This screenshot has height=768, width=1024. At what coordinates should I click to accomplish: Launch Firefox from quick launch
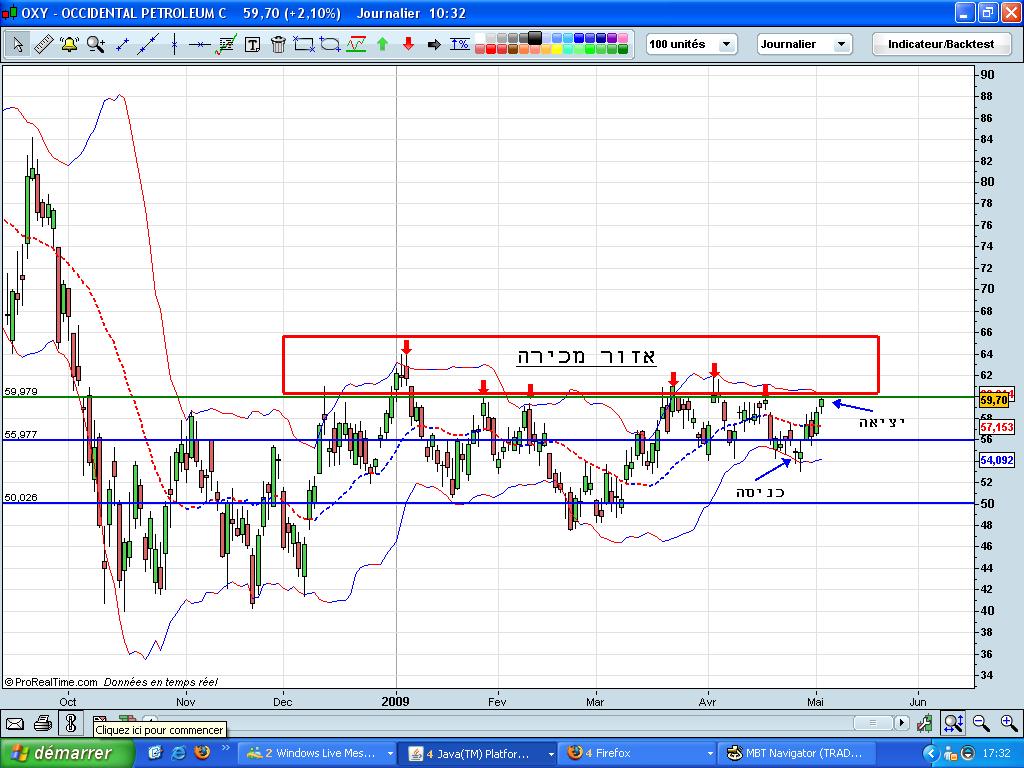point(202,753)
